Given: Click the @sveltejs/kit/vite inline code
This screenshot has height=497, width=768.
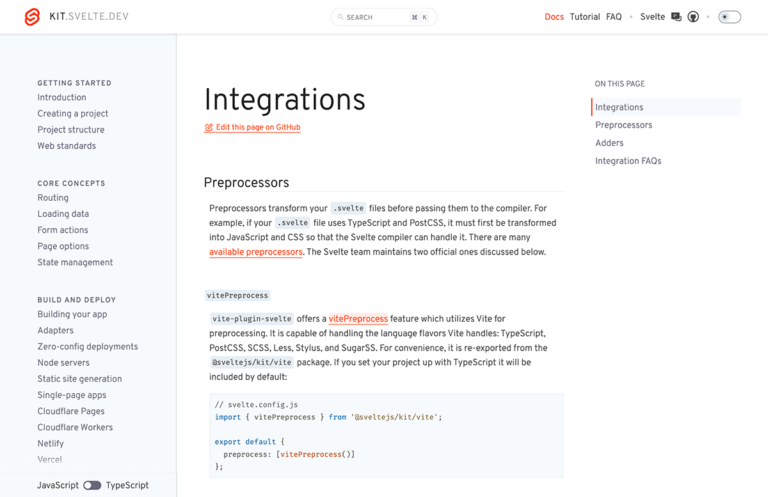Looking at the screenshot, I should coord(252,362).
